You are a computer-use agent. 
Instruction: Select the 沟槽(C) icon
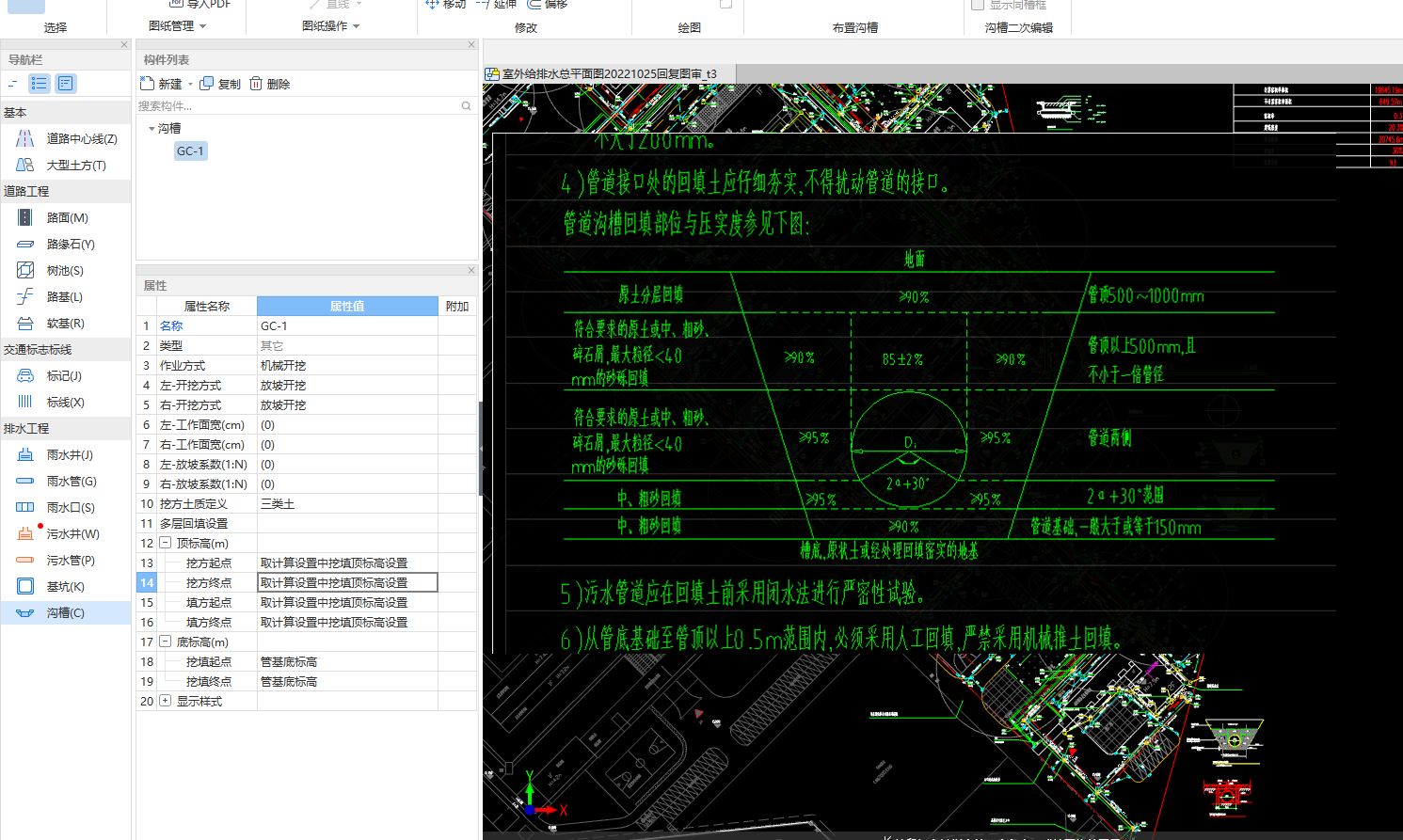click(x=25, y=612)
